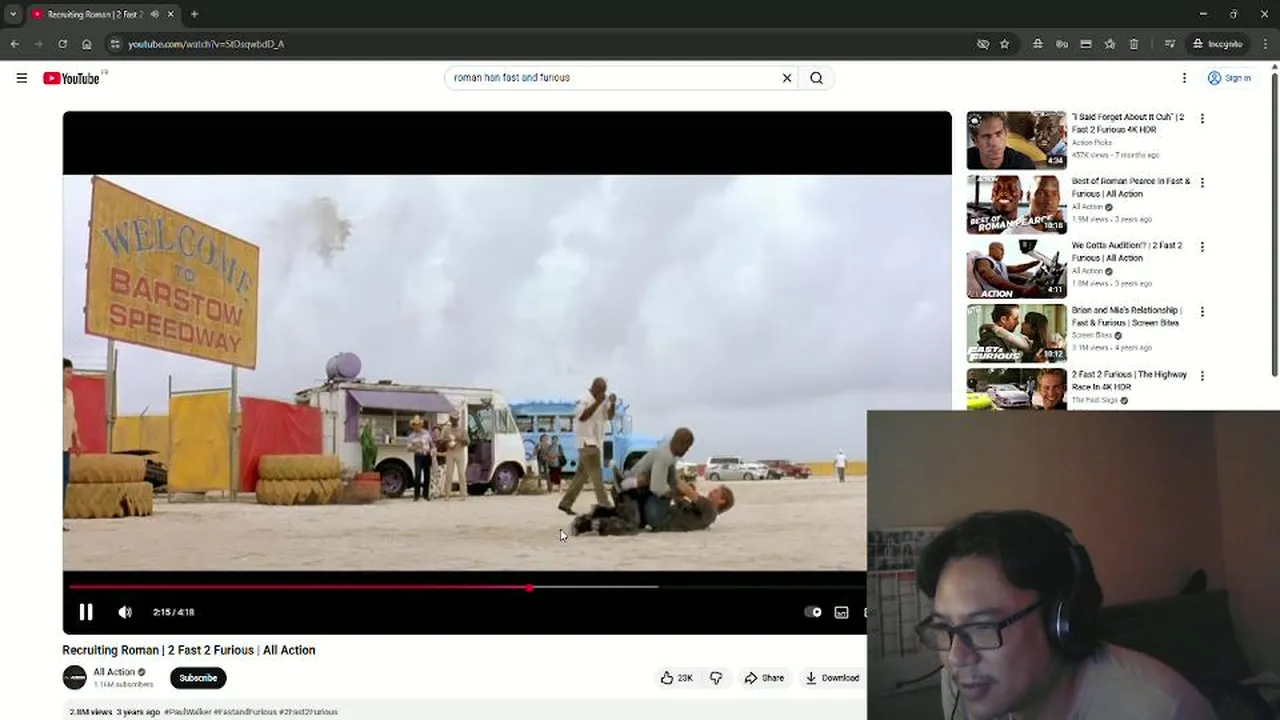Pause the video

pyautogui.click(x=86, y=612)
